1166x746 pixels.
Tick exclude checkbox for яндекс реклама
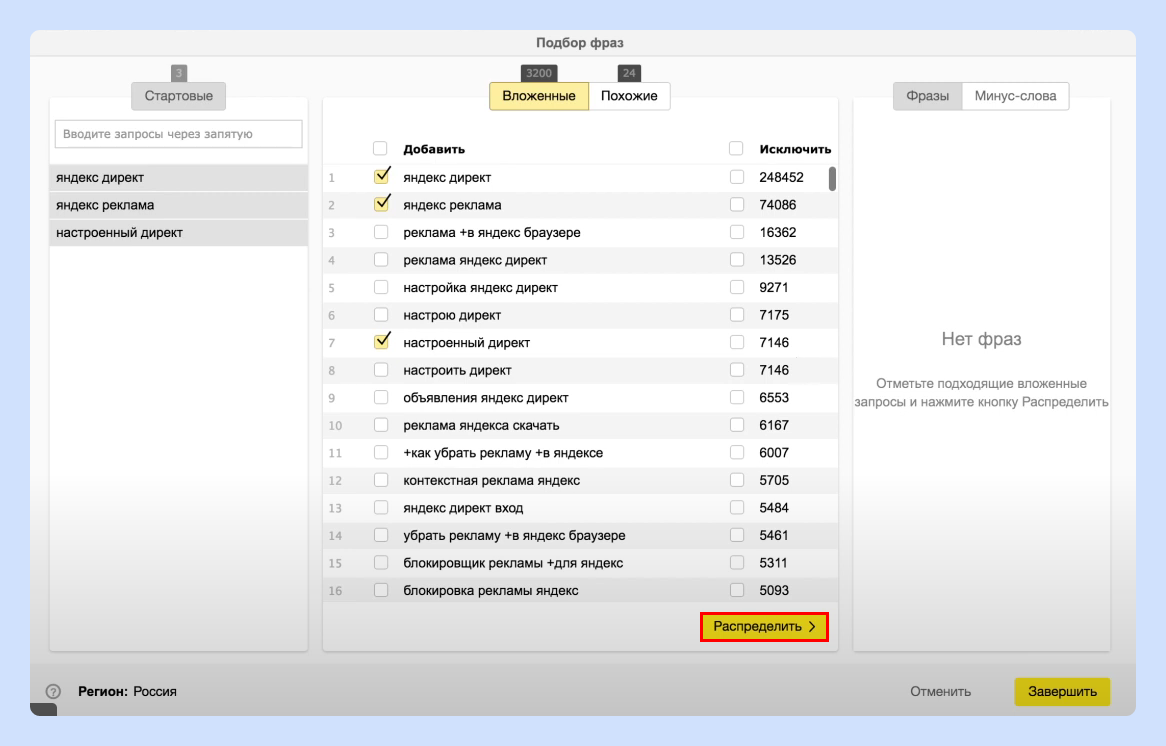pyautogui.click(x=737, y=205)
